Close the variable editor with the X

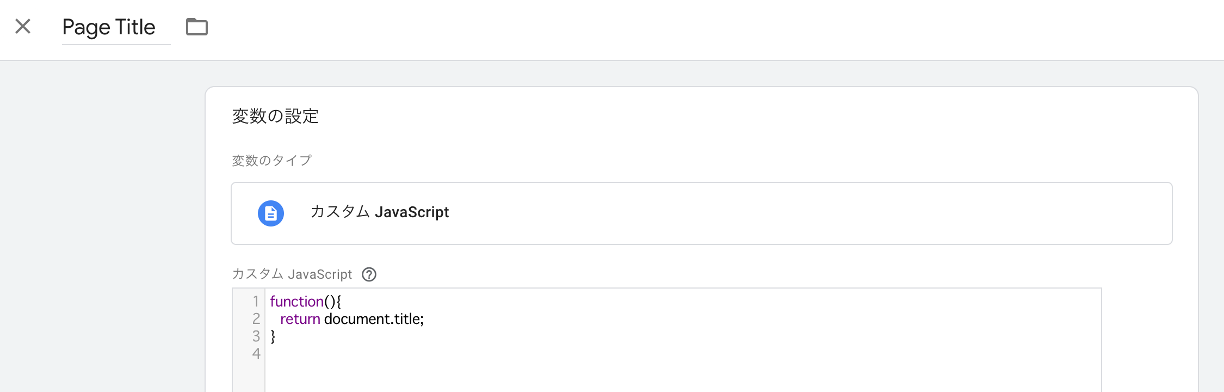(23, 27)
